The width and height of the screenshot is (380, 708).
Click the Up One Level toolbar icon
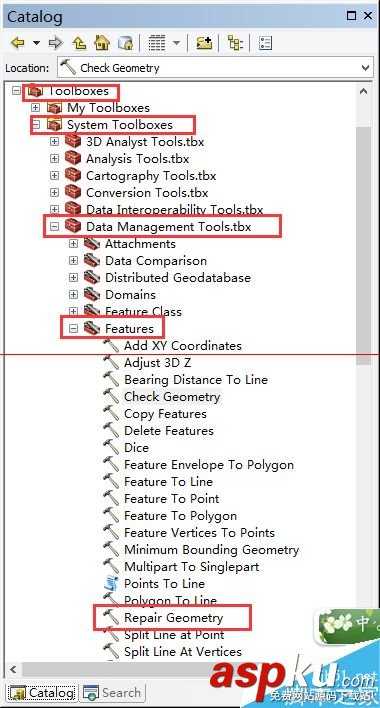[79, 43]
